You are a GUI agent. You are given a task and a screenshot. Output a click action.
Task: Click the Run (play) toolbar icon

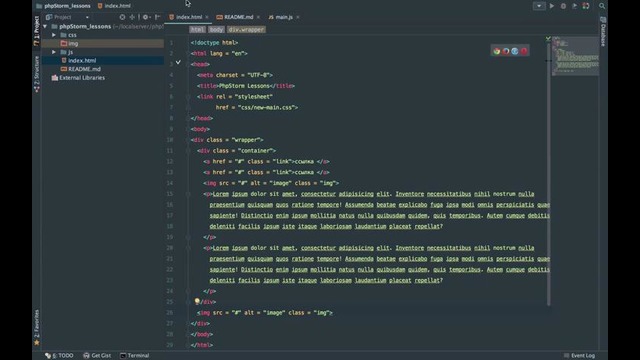551,6
